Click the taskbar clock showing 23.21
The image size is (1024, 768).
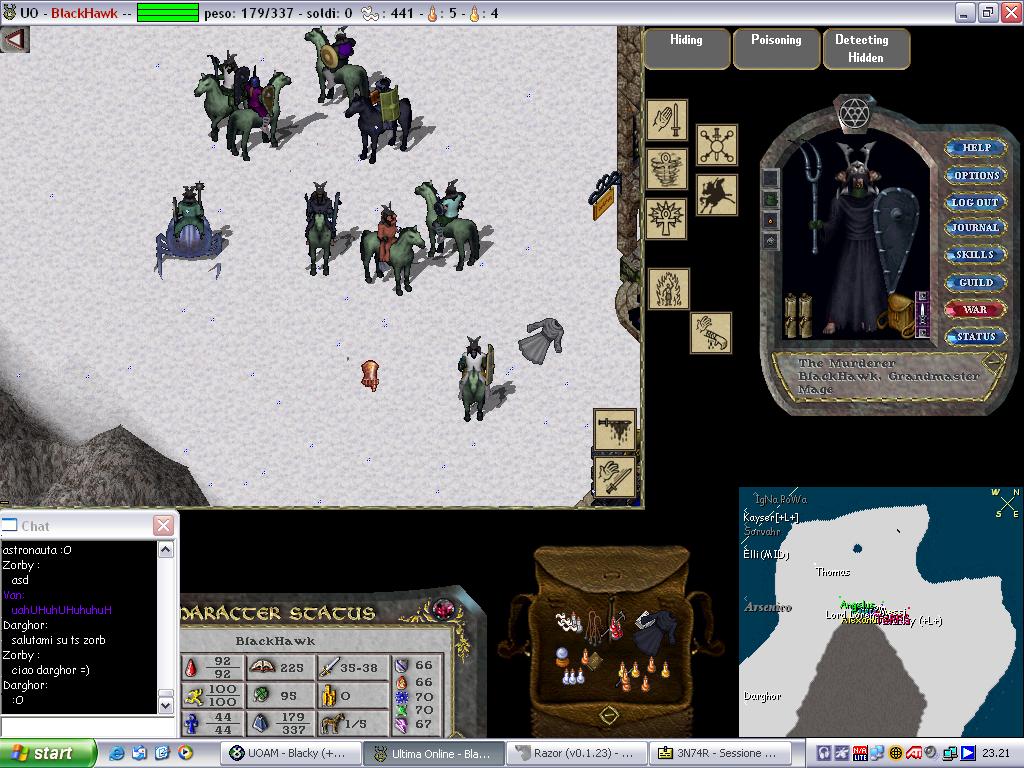[x=996, y=753]
